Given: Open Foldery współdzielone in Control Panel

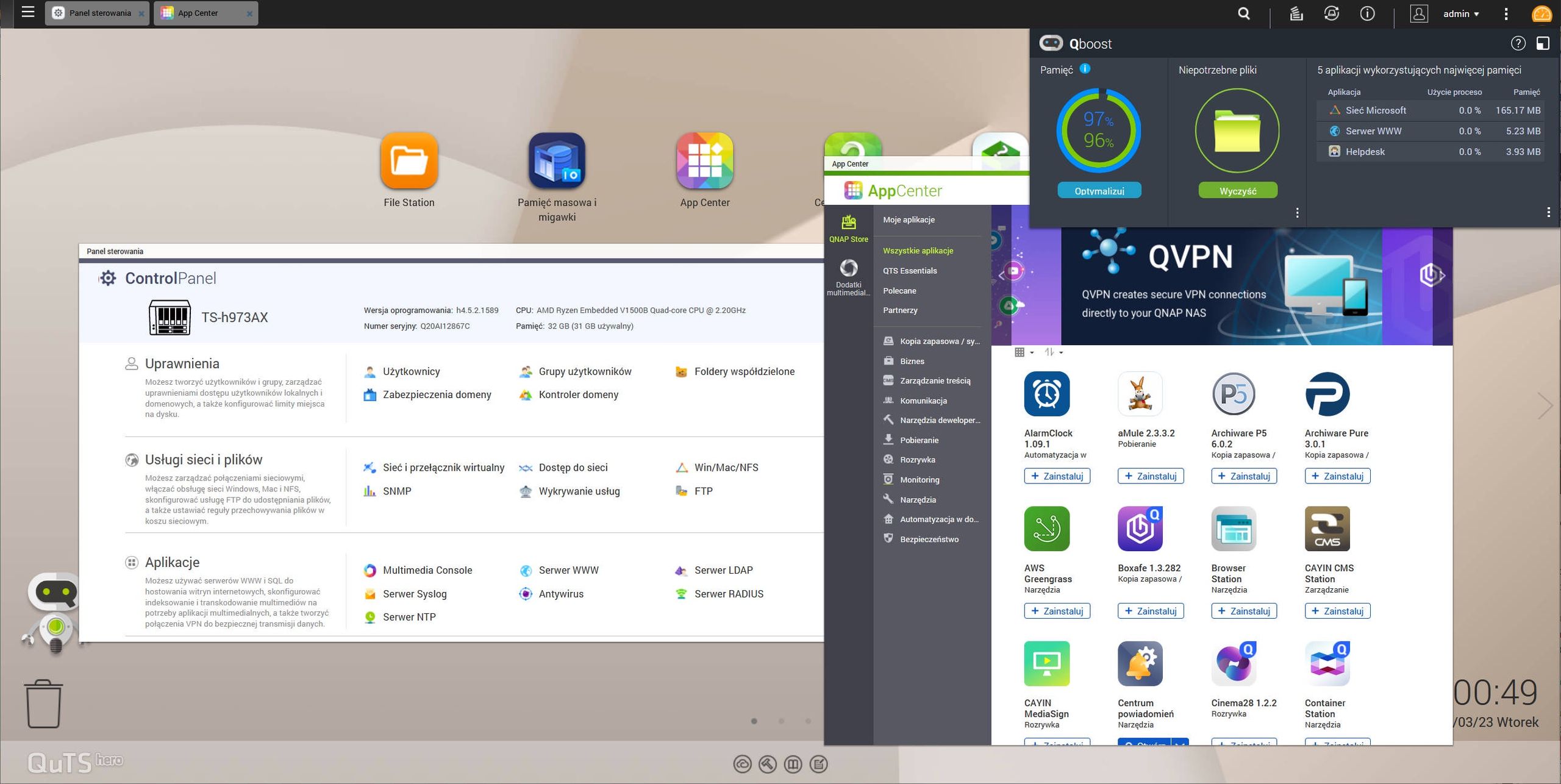Looking at the screenshot, I should [x=735, y=371].
